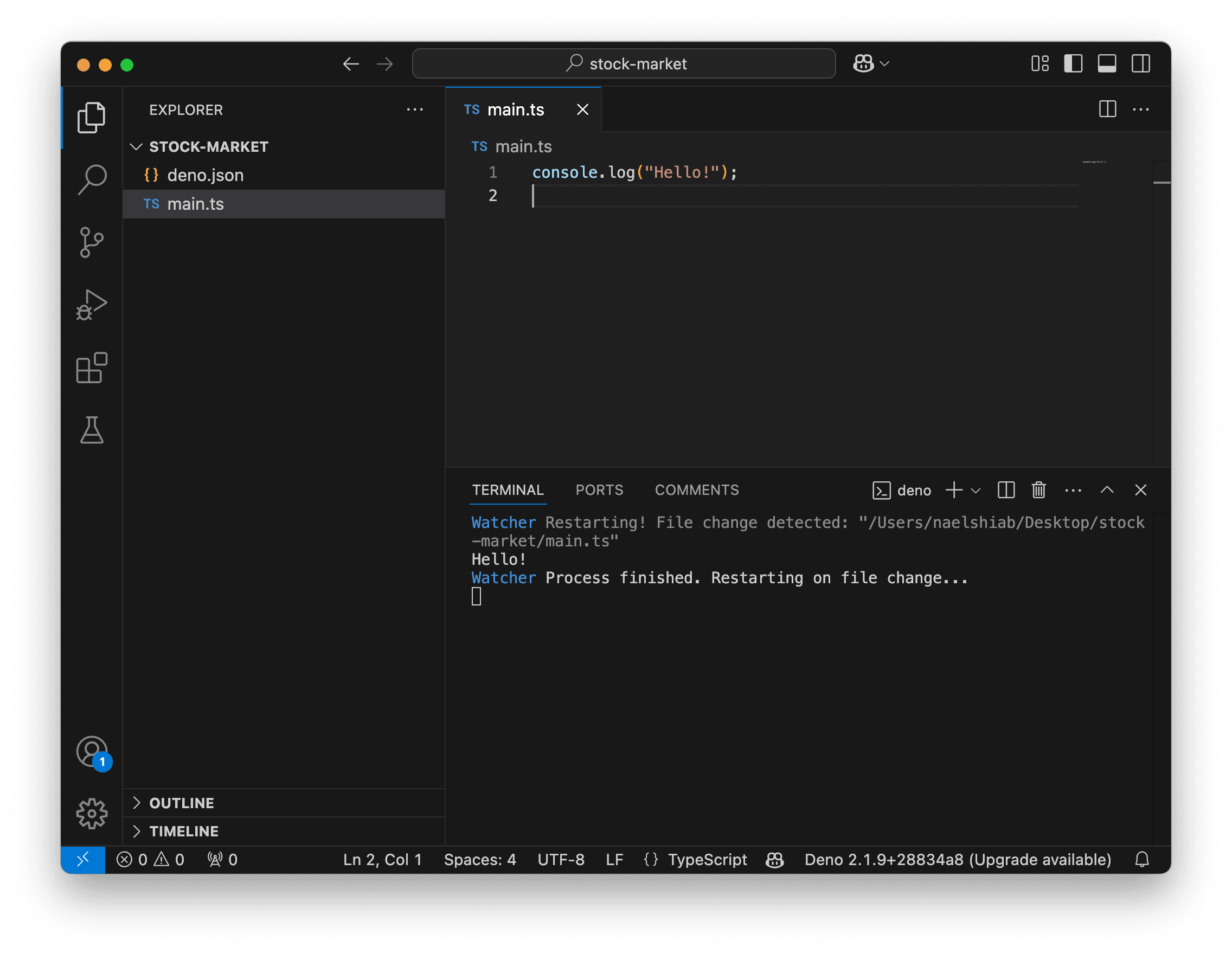Open the Manage gear menu
Image resolution: width=1232 pixels, height=954 pixels.
pyautogui.click(x=92, y=814)
